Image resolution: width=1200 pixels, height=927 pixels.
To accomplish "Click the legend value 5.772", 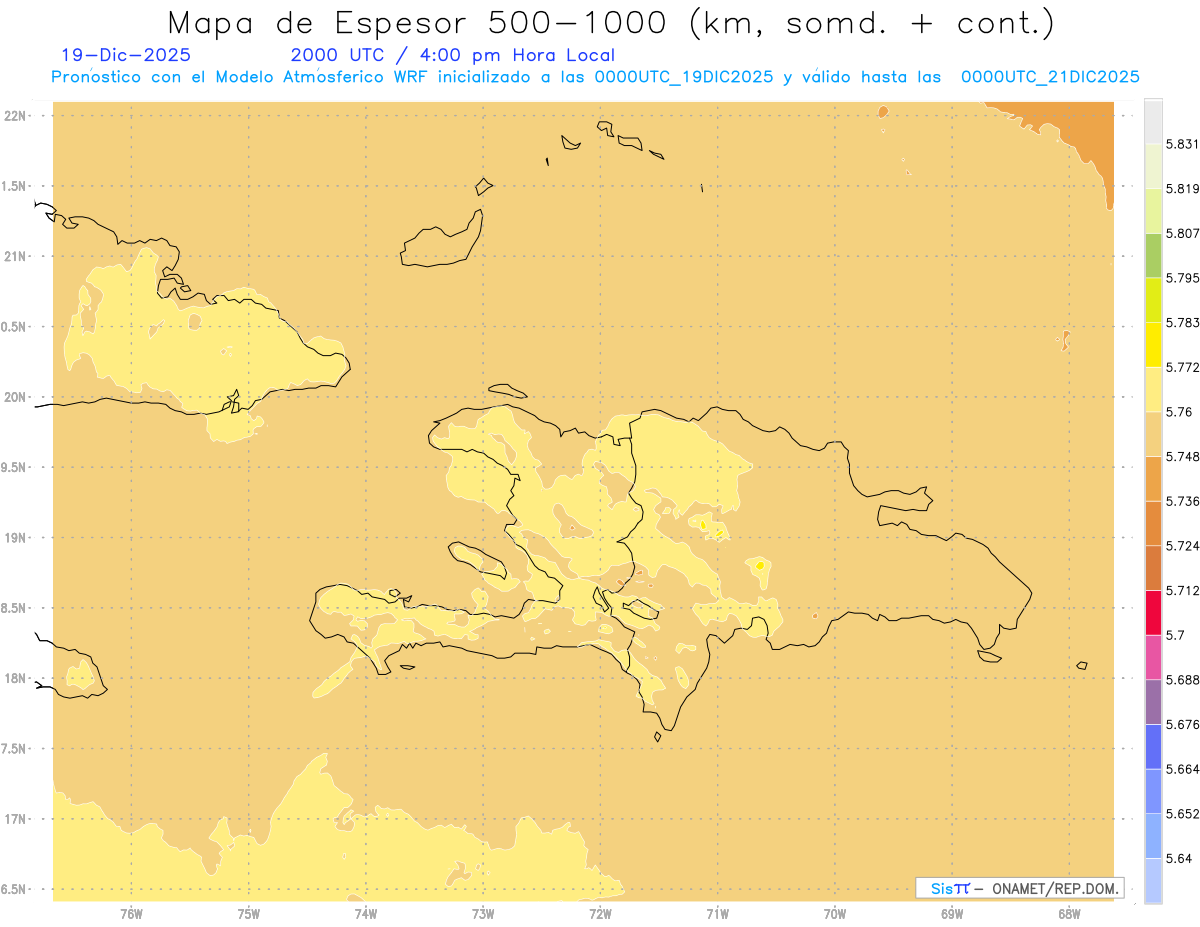I will 1183,367.
